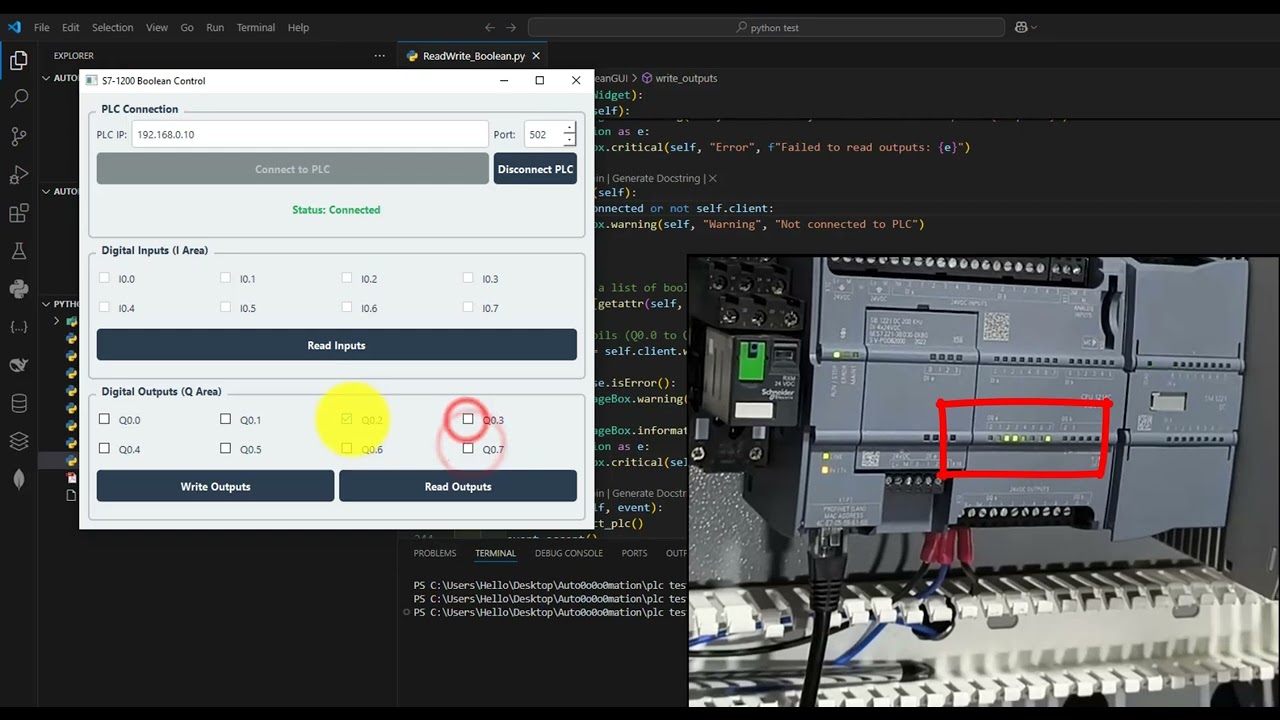Click the VS Code logo icon
The image size is (1280, 720).
point(14,27)
